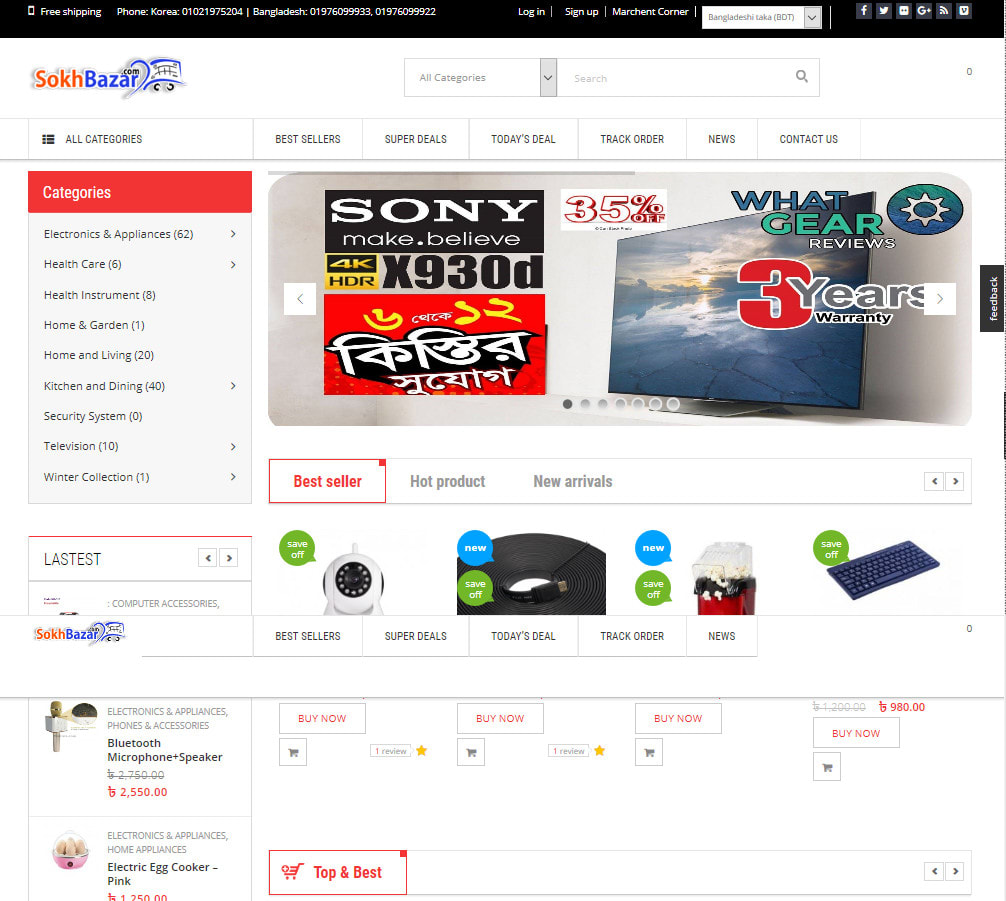
Task: Open the Facebook social icon
Action: (x=864, y=11)
